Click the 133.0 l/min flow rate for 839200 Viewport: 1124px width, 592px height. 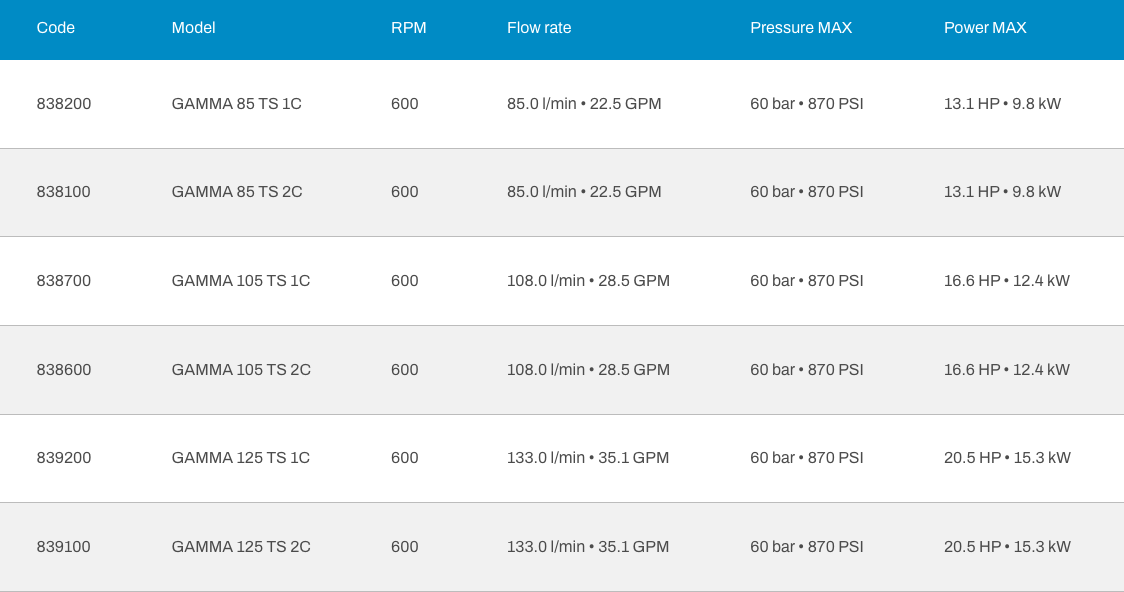pos(546,458)
